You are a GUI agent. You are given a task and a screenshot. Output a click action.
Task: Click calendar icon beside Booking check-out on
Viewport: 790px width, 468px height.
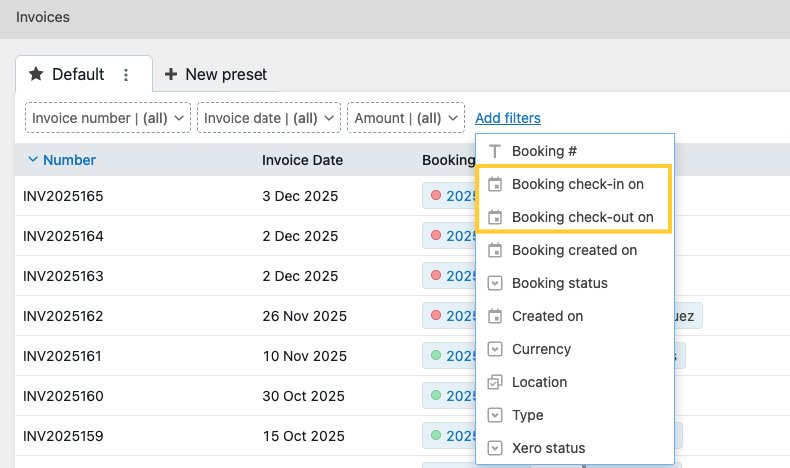[494, 217]
